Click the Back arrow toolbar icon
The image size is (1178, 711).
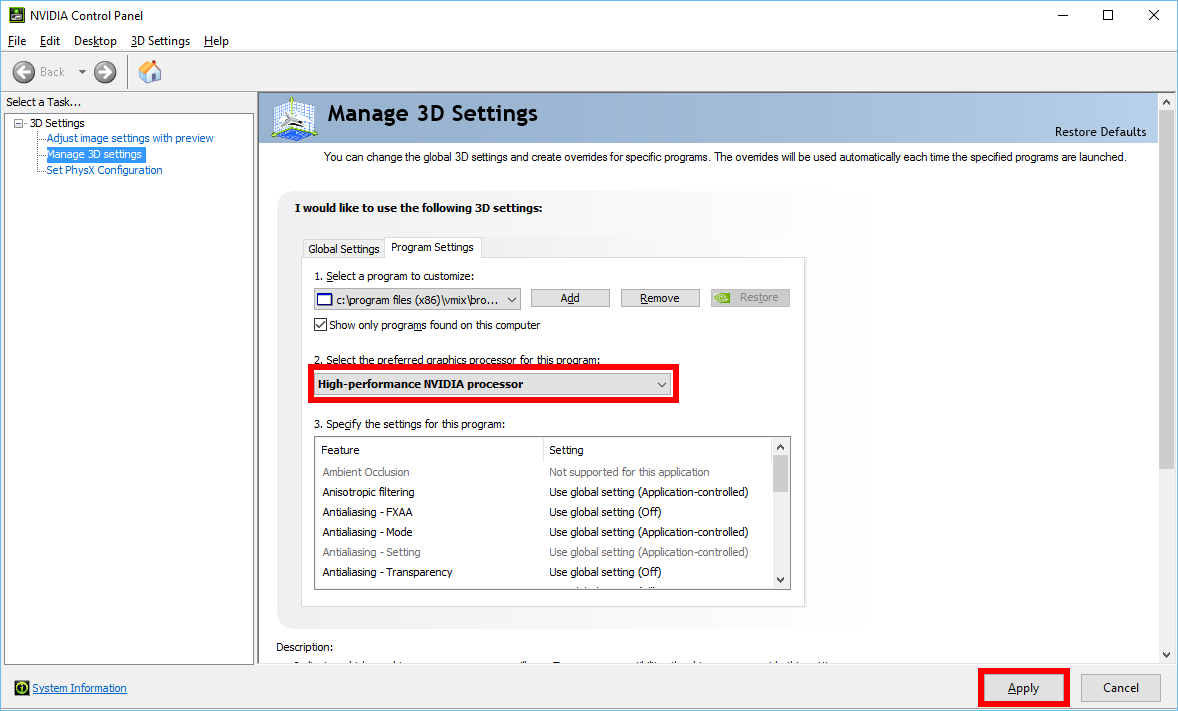[x=25, y=72]
